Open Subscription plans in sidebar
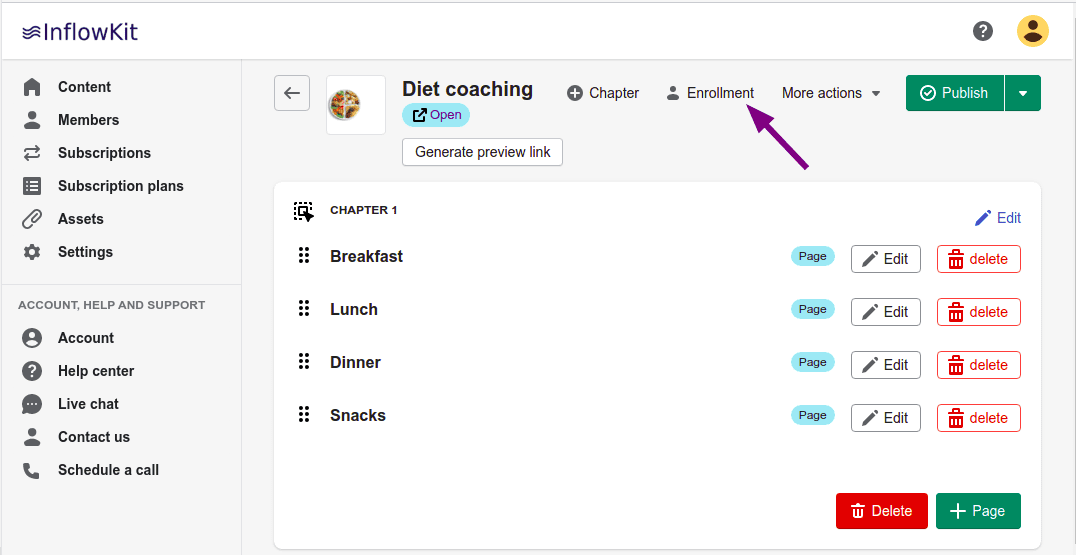Viewport: 1076px width, 555px height. (x=120, y=186)
